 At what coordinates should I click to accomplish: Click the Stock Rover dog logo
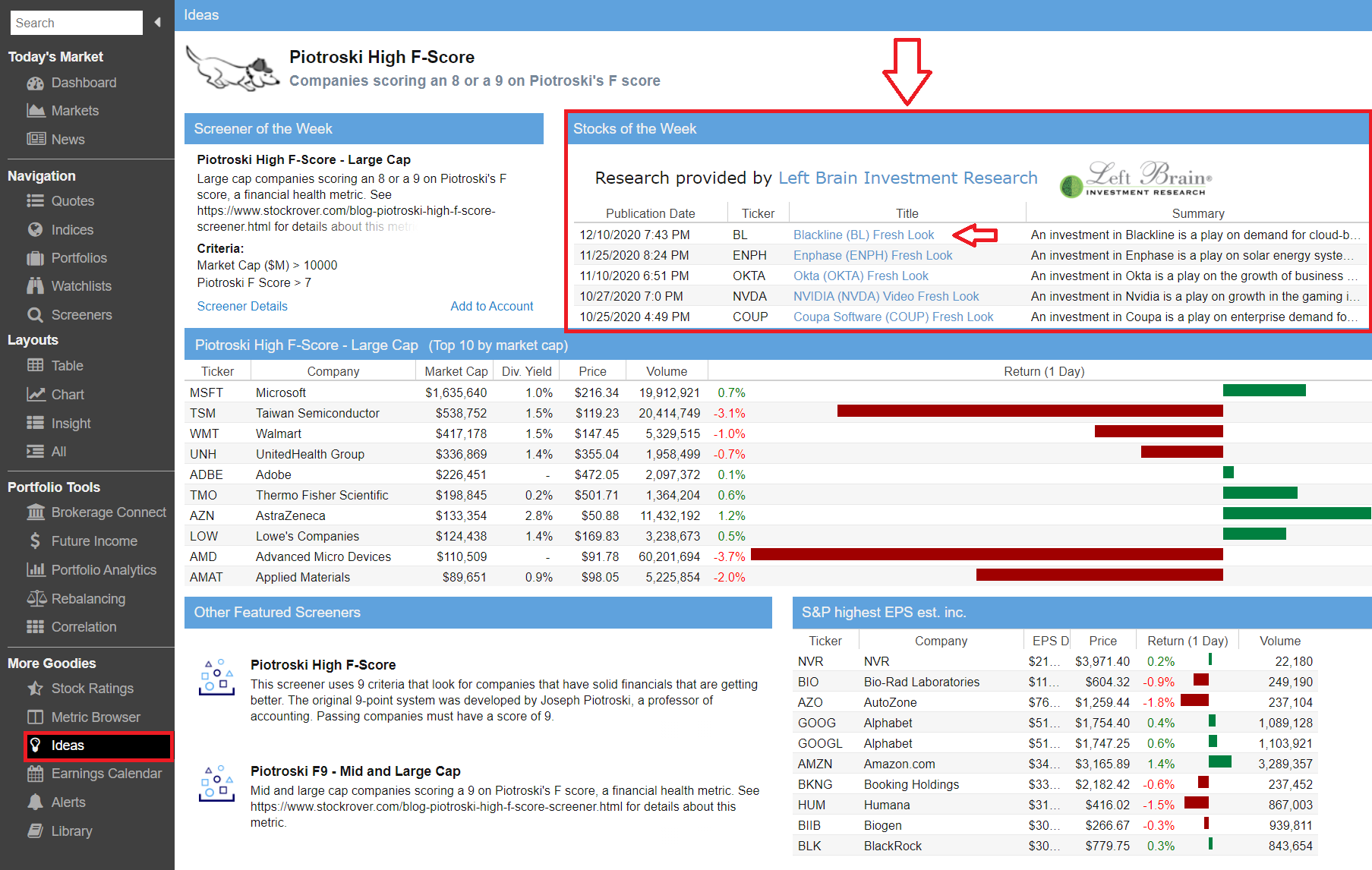coord(233,68)
